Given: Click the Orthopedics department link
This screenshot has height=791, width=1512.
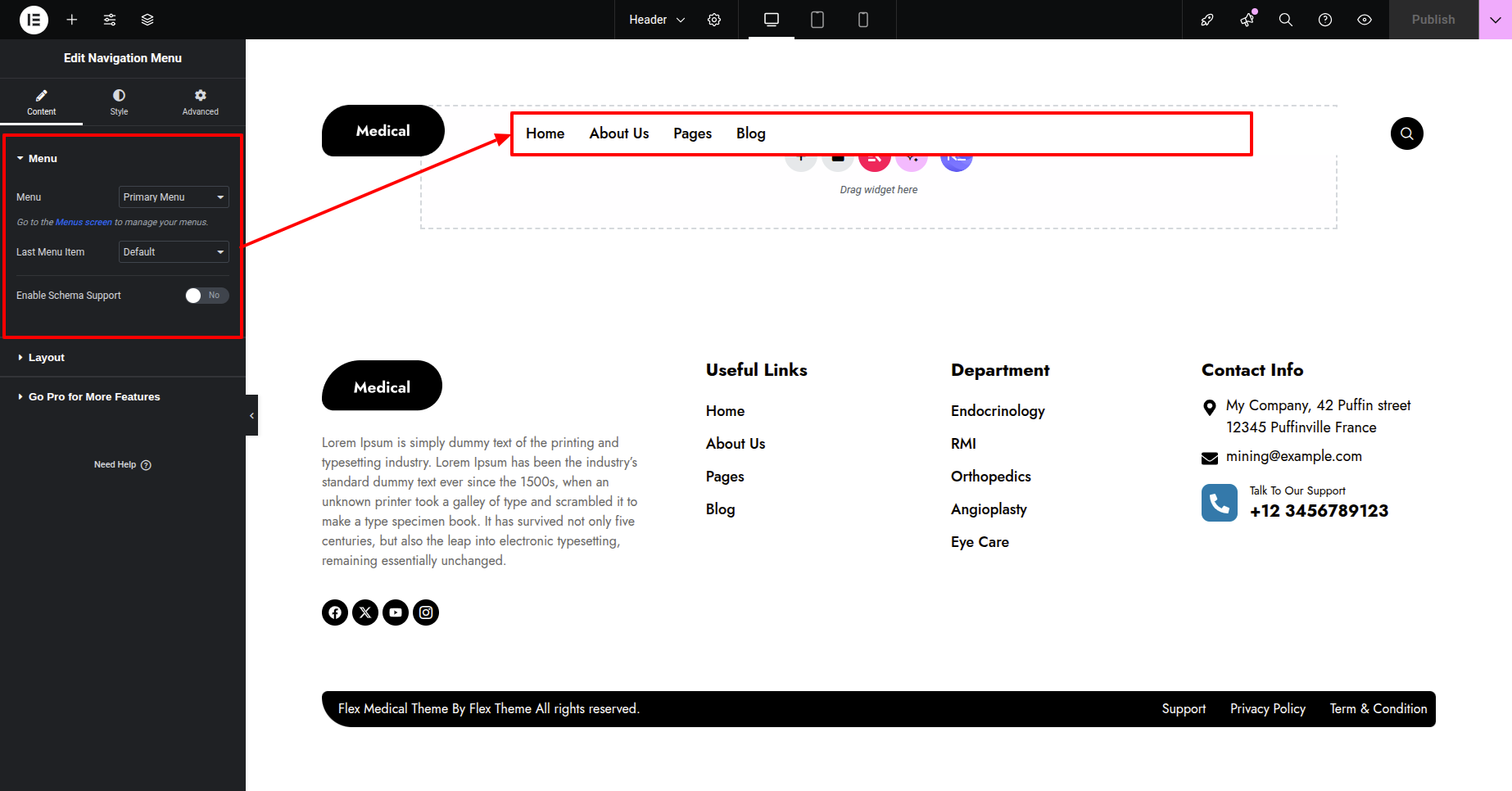Looking at the screenshot, I should pyautogui.click(x=991, y=477).
